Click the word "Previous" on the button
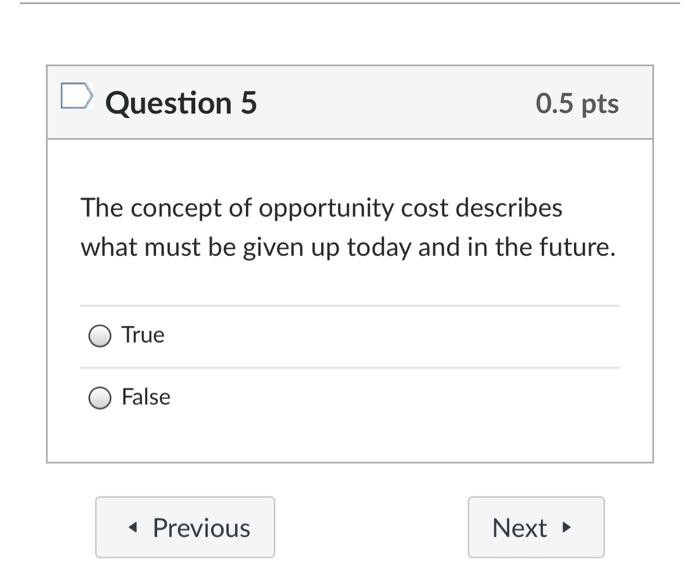700x588 pixels. click(x=201, y=528)
